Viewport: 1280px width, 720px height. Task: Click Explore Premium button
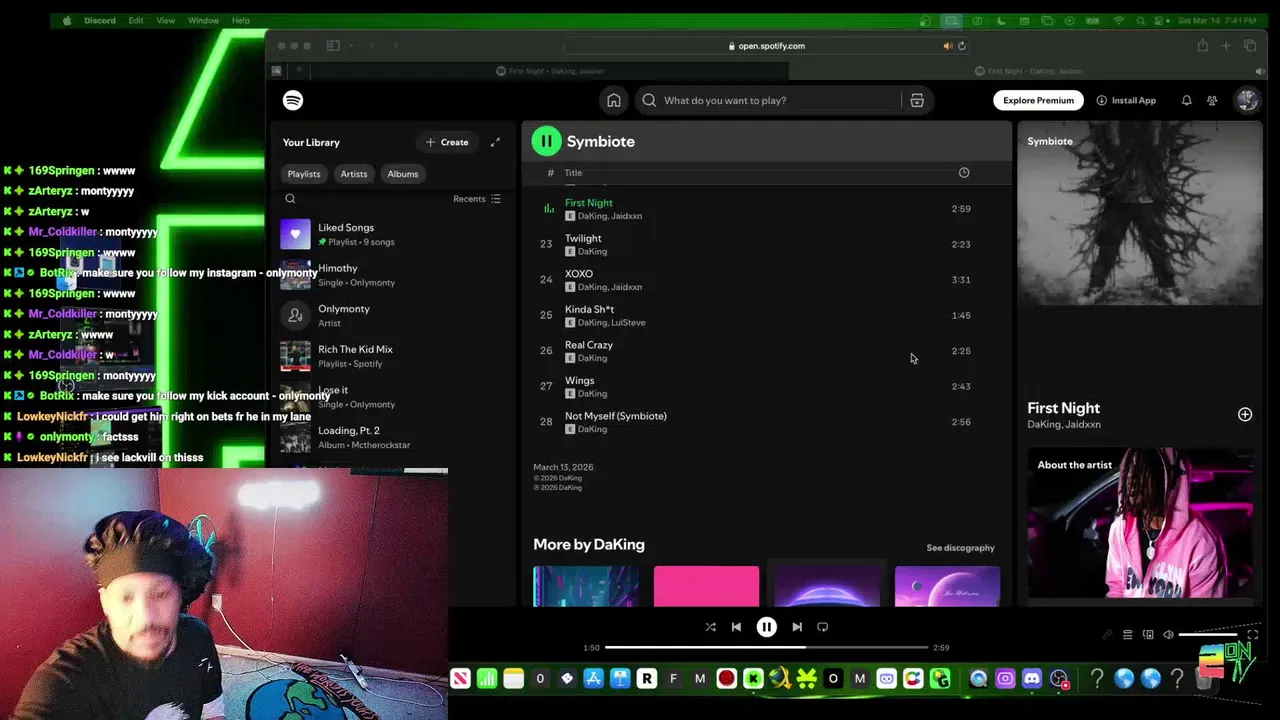point(1038,100)
